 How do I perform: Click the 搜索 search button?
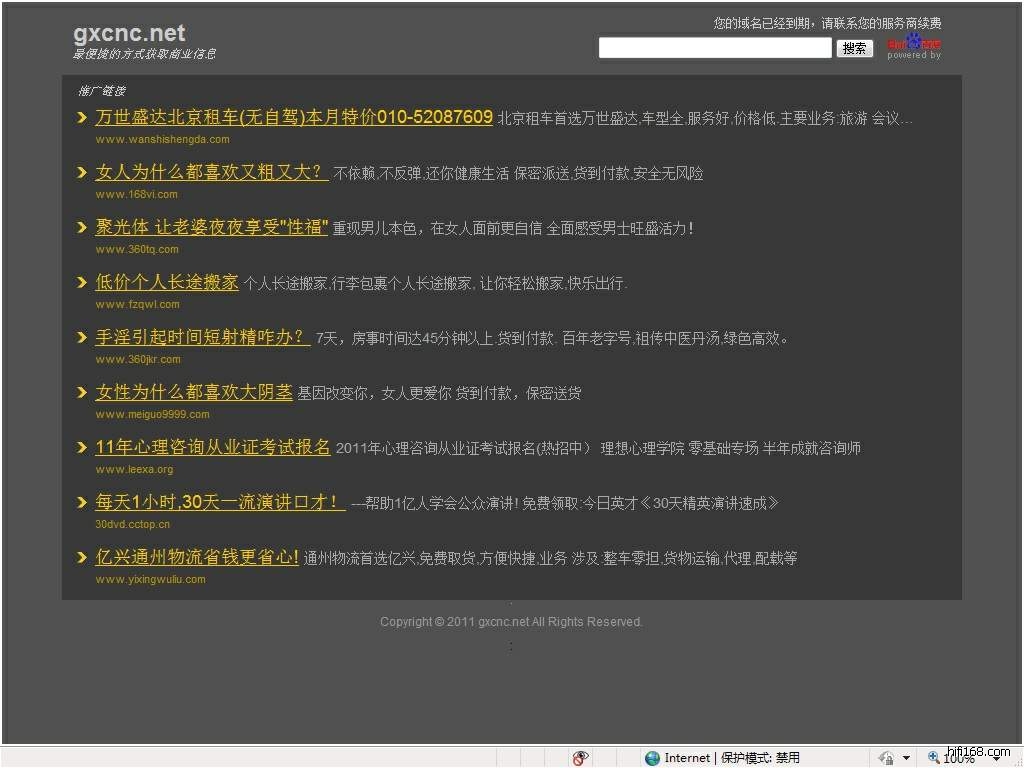point(854,48)
